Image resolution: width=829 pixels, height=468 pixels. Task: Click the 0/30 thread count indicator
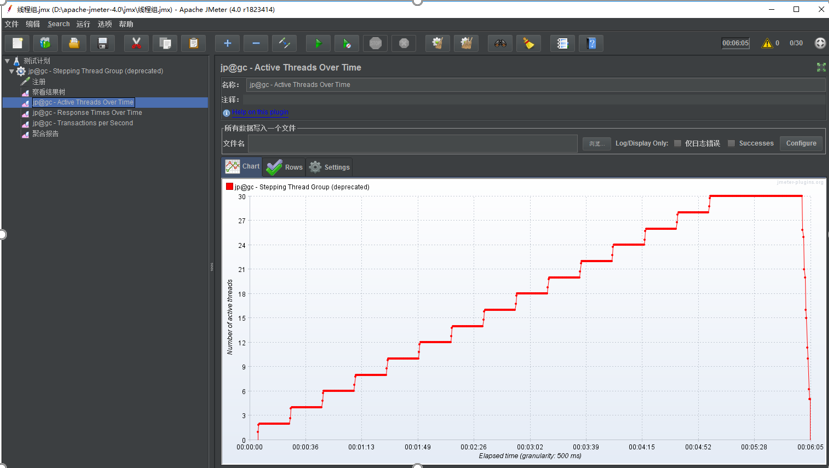(x=796, y=43)
